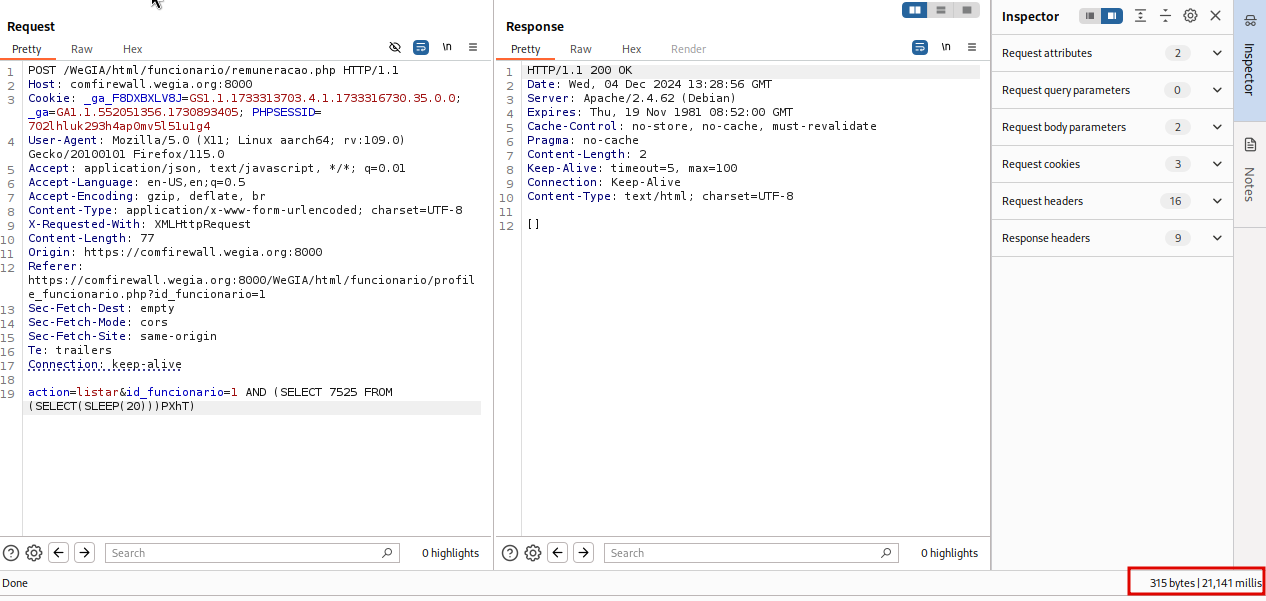The image size is (1266, 601).
Task: Expand Request headers section
Action: (1112, 201)
